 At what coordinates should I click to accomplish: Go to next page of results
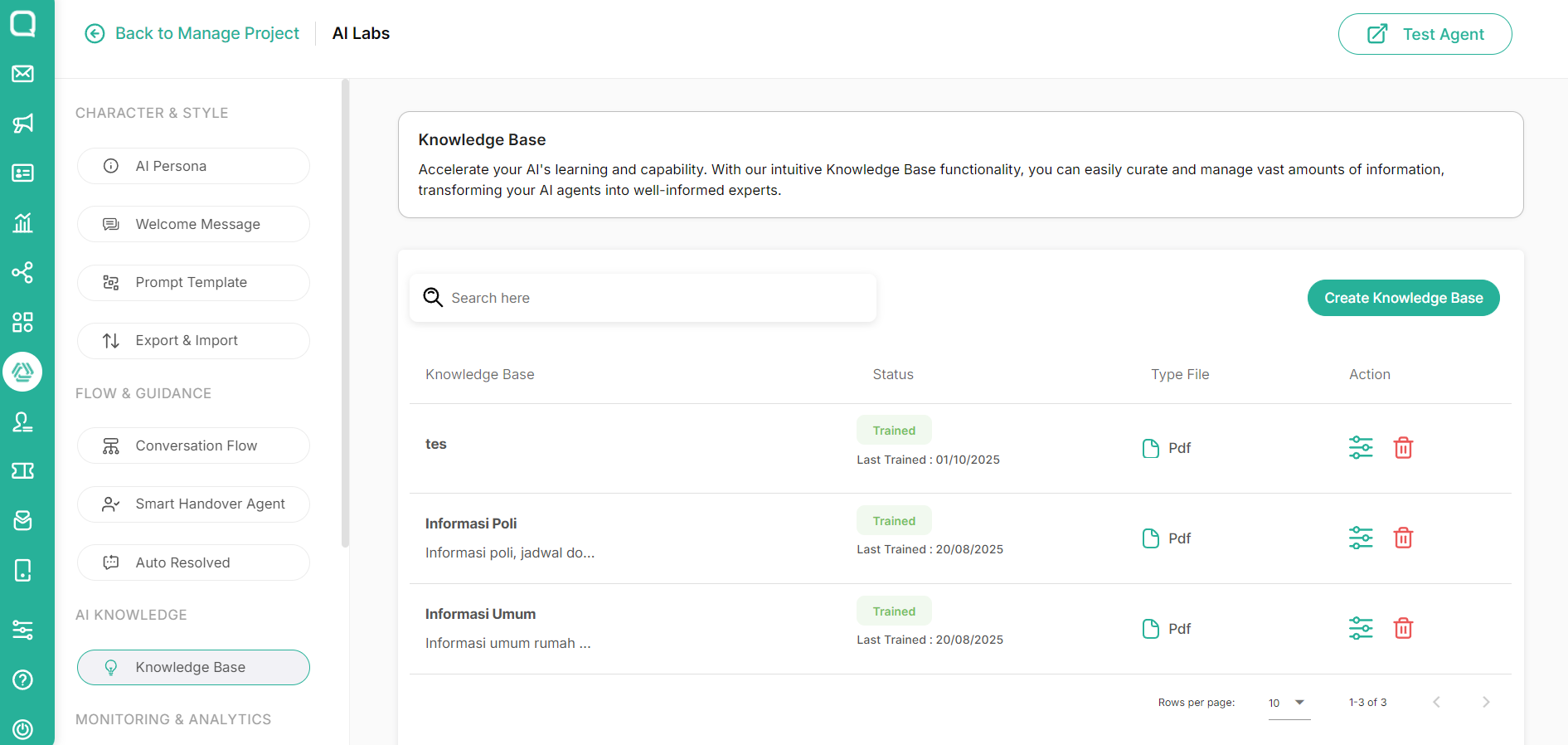point(1486,703)
